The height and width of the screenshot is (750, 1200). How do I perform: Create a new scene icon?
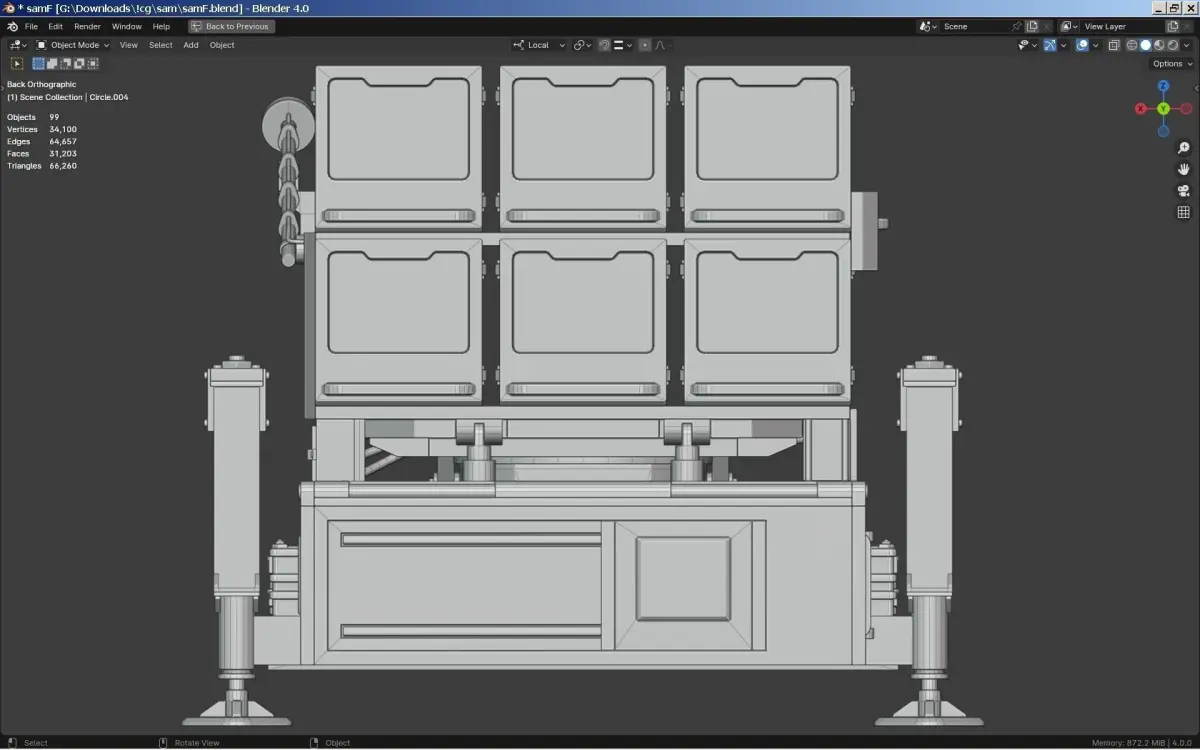(1032, 26)
